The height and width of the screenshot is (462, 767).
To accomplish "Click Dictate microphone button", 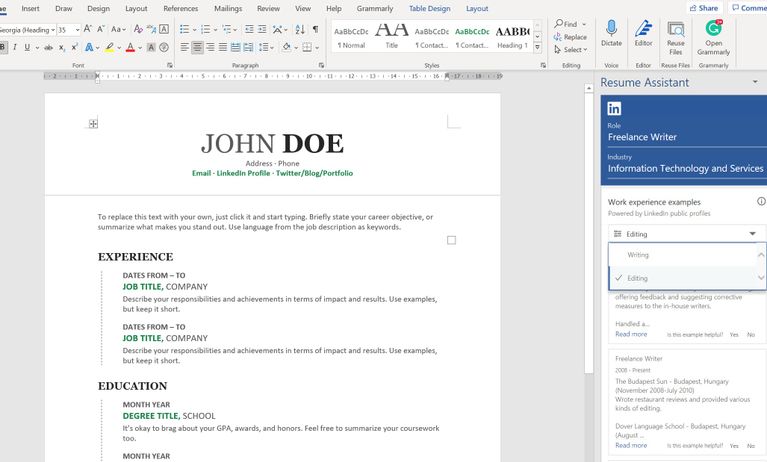I will click(x=611, y=33).
